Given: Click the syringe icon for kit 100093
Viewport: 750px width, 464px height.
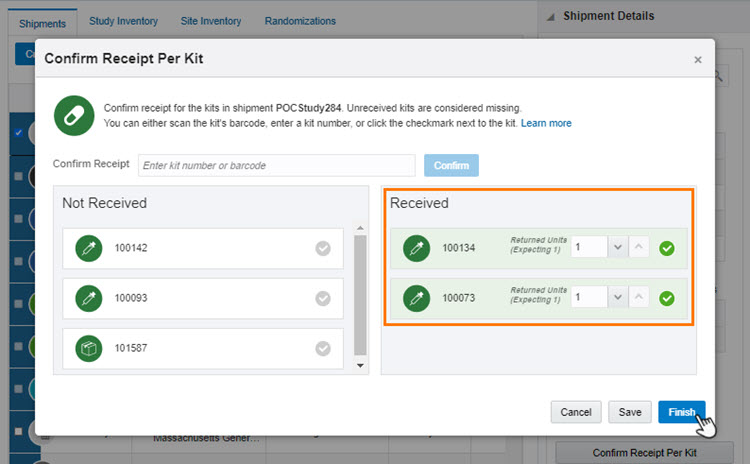Looking at the screenshot, I should pos(89,298).
